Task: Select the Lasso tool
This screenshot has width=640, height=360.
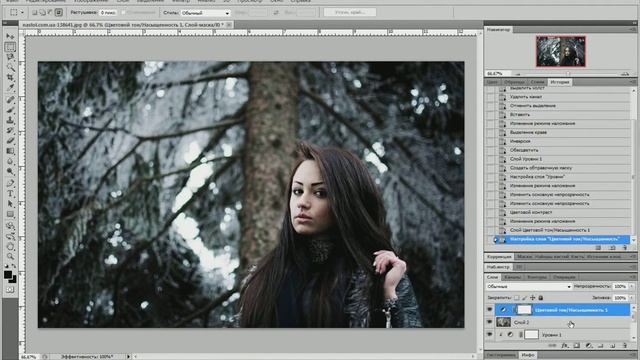Action: pos(10,57)
